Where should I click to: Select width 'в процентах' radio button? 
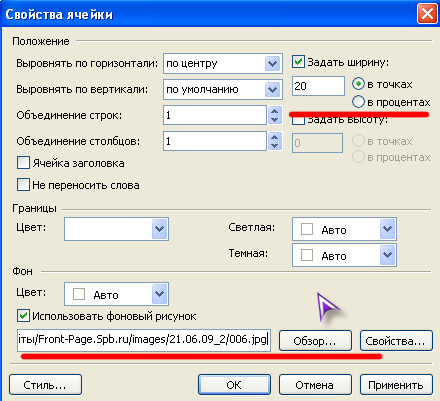[x=358, y=102]
